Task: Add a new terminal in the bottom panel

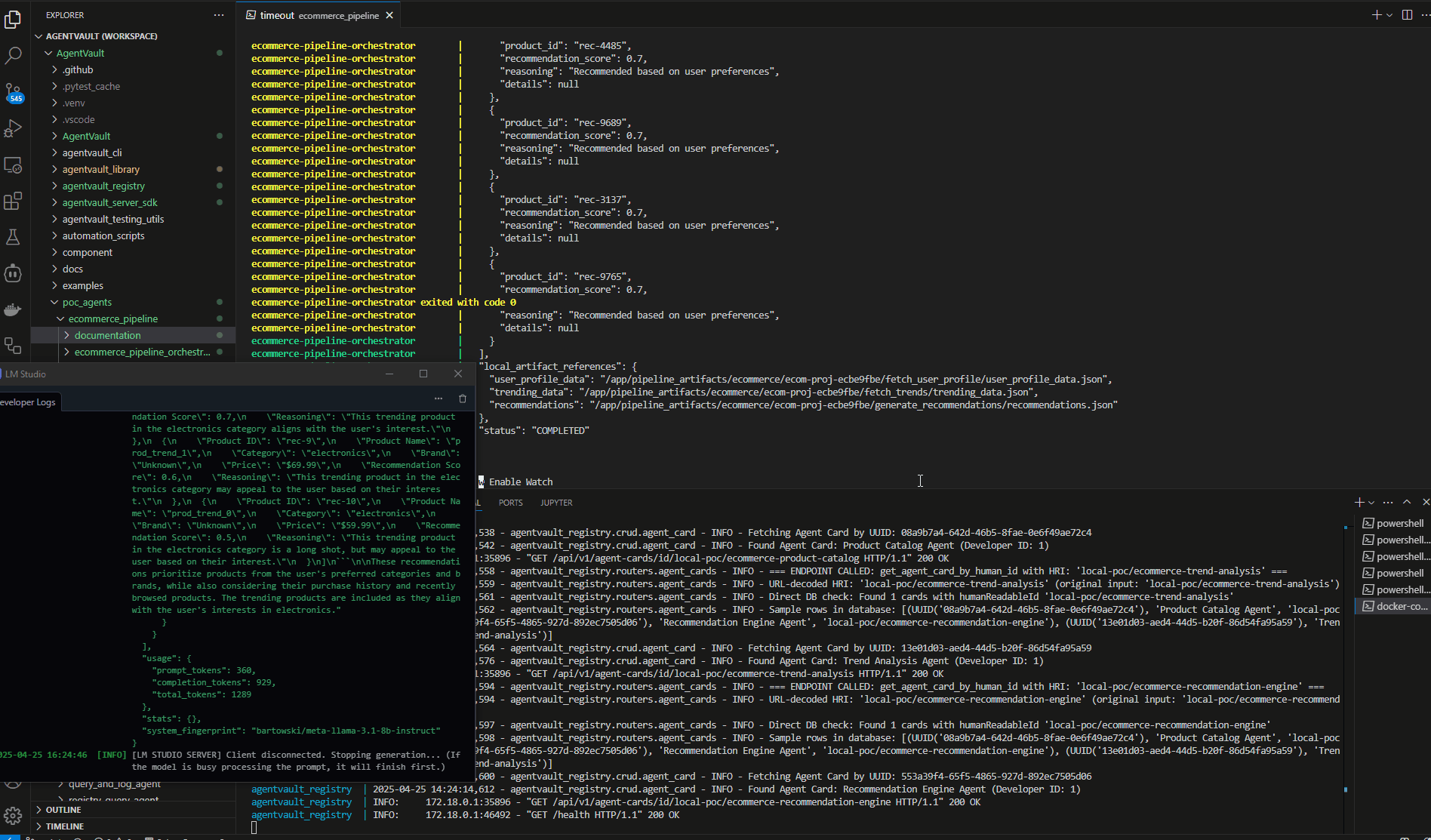Action: (x=1359, y=502)
